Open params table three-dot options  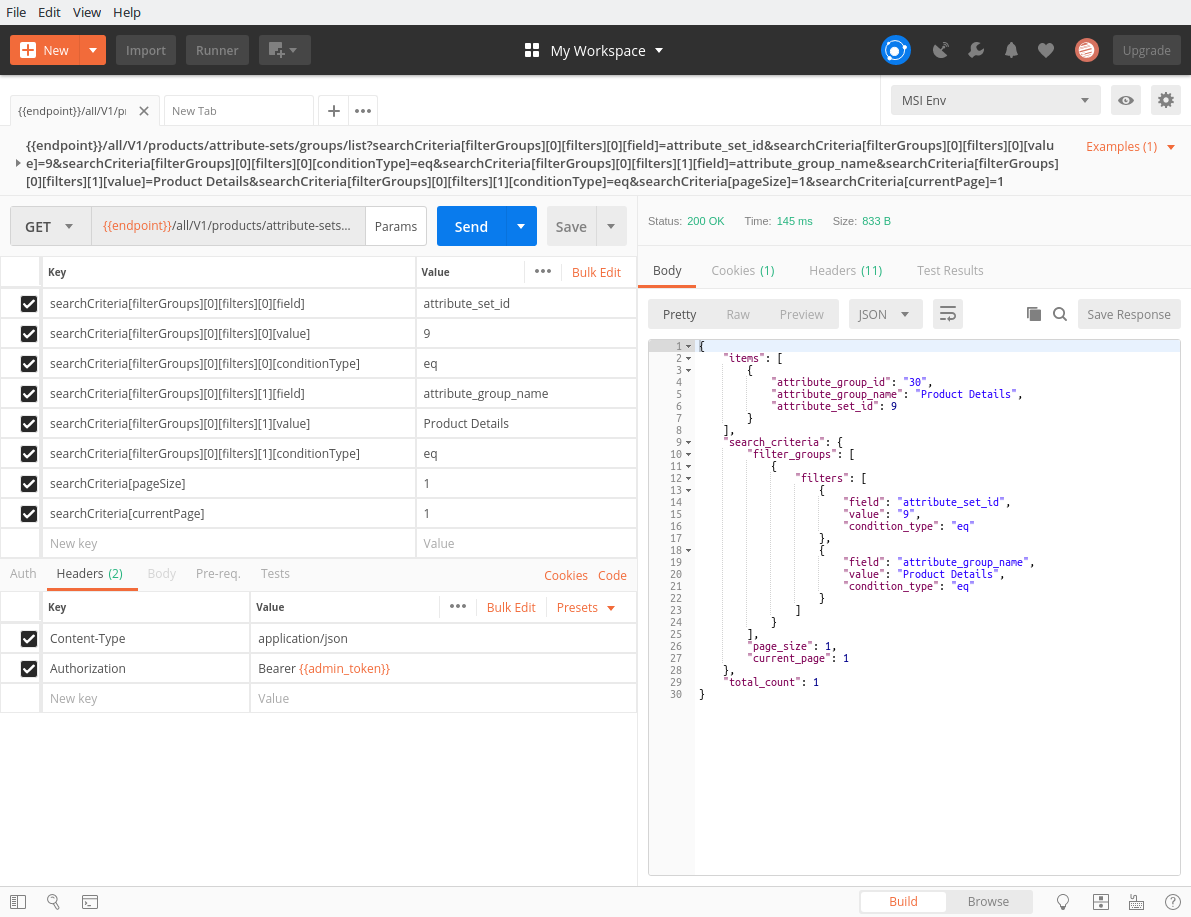point(542,271)
